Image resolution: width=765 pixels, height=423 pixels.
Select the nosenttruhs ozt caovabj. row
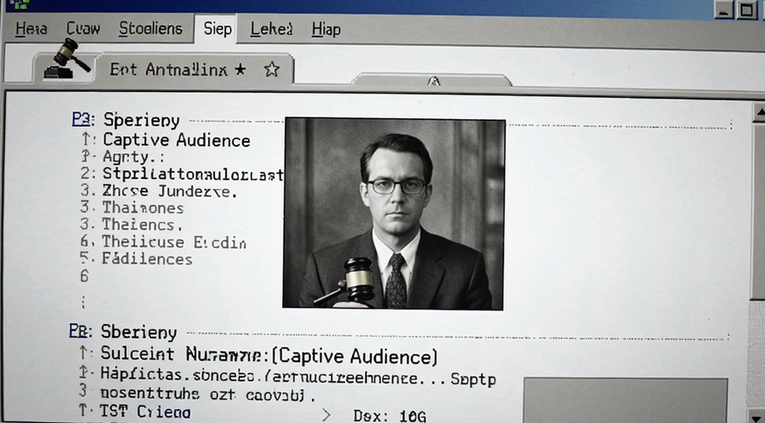197,394
